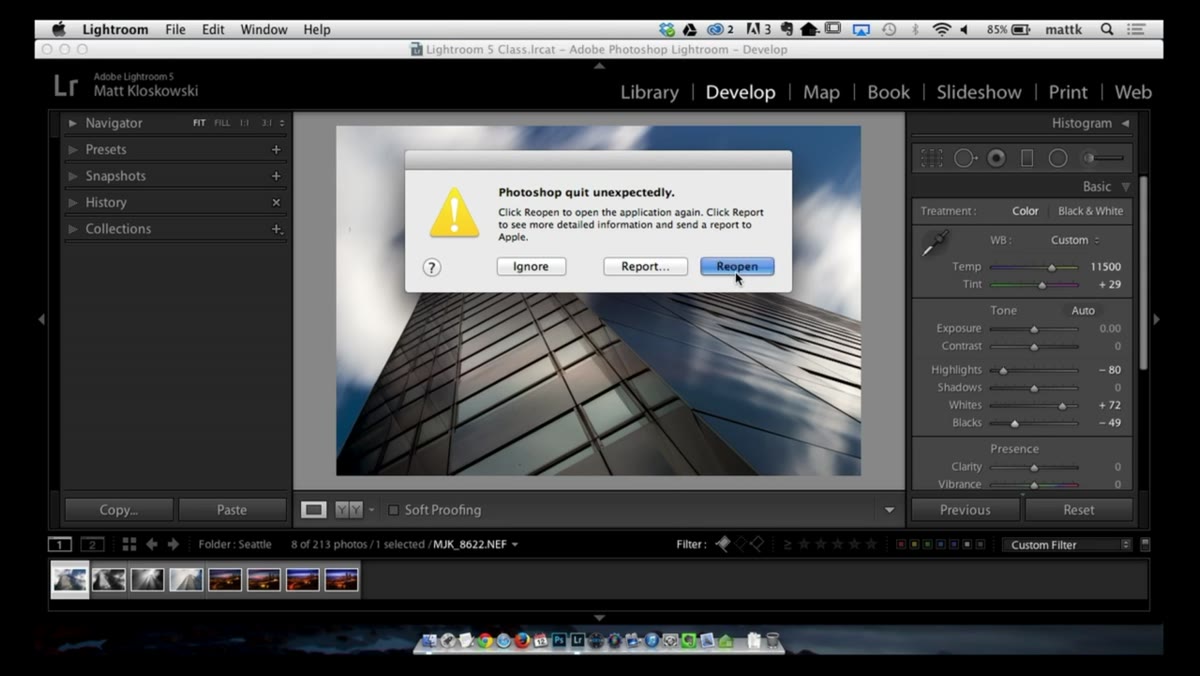Expand the Presets panel

73,149
